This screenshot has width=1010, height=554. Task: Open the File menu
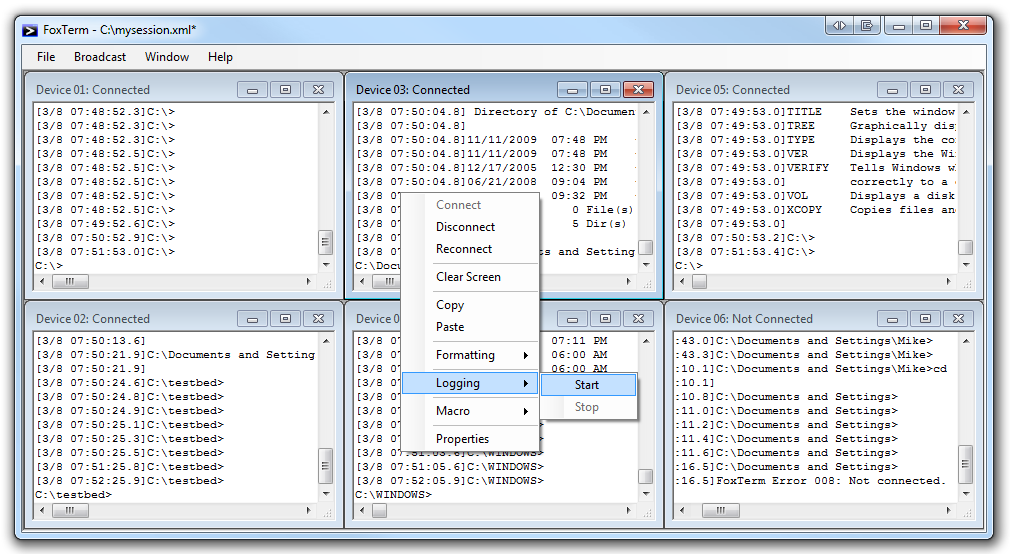pyautogui.click(x=46, y=57)
